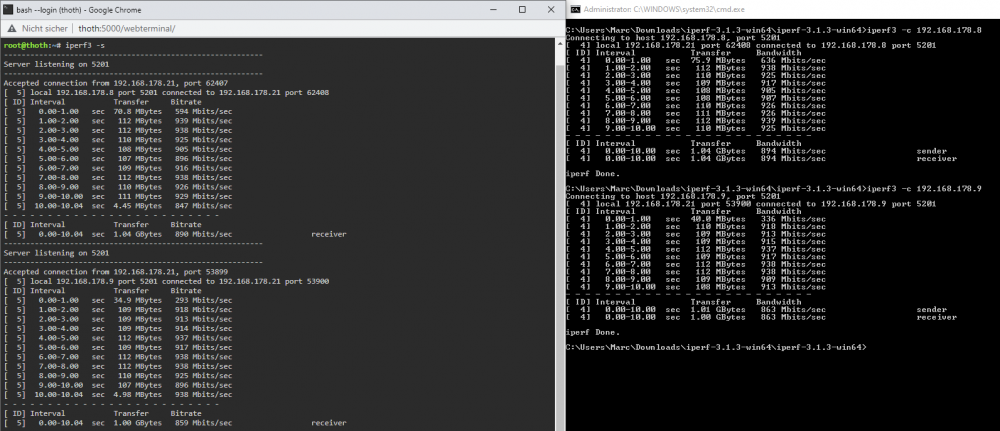Click the '859 Mbits/sec' receiver summary bitrate
This screenshot has height=431, width=1000.
(202, 423)
